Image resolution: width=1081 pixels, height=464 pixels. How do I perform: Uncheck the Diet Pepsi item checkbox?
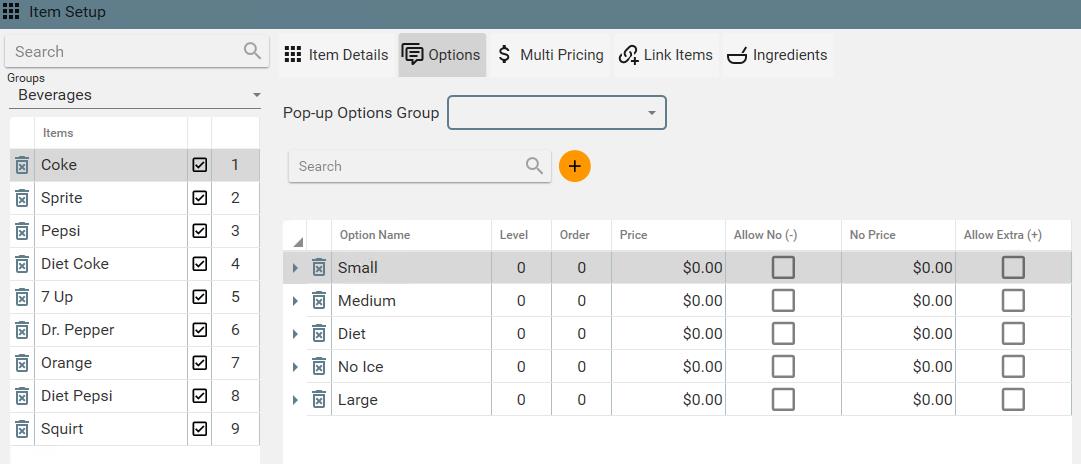coord(200,396)
